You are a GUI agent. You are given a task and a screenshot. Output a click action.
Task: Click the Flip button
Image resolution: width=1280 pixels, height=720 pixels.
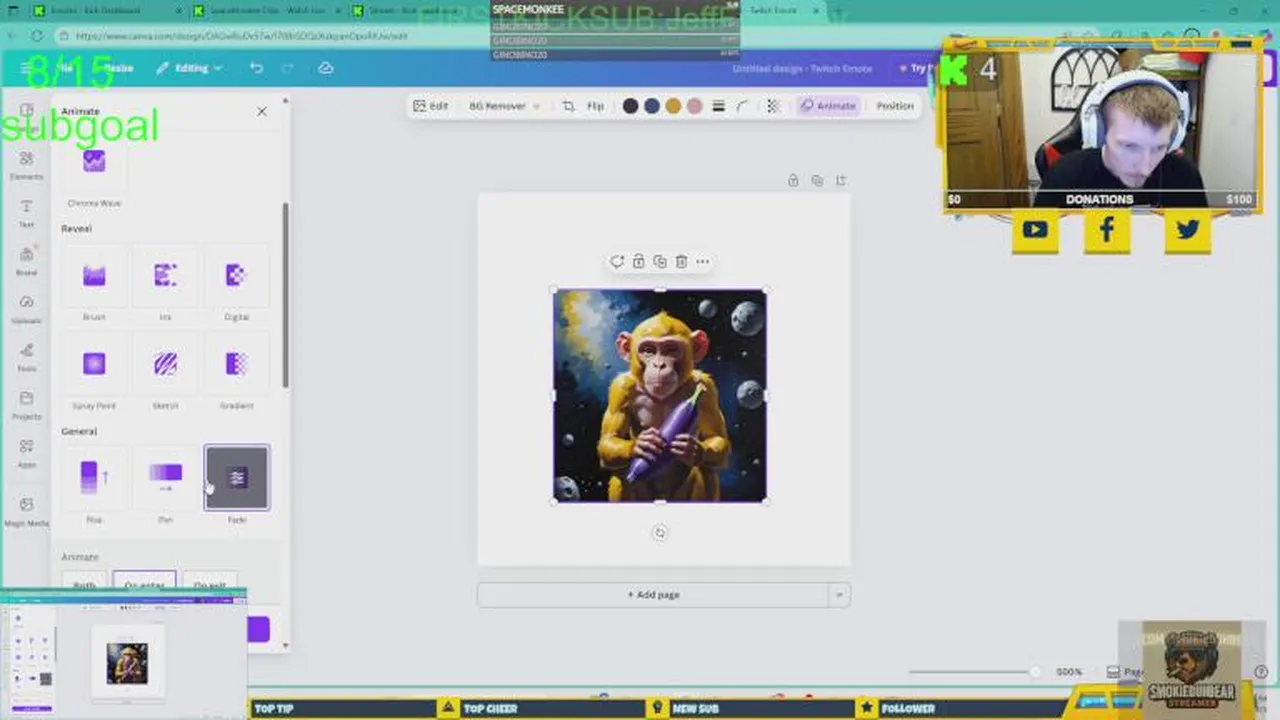pos(595,106)
